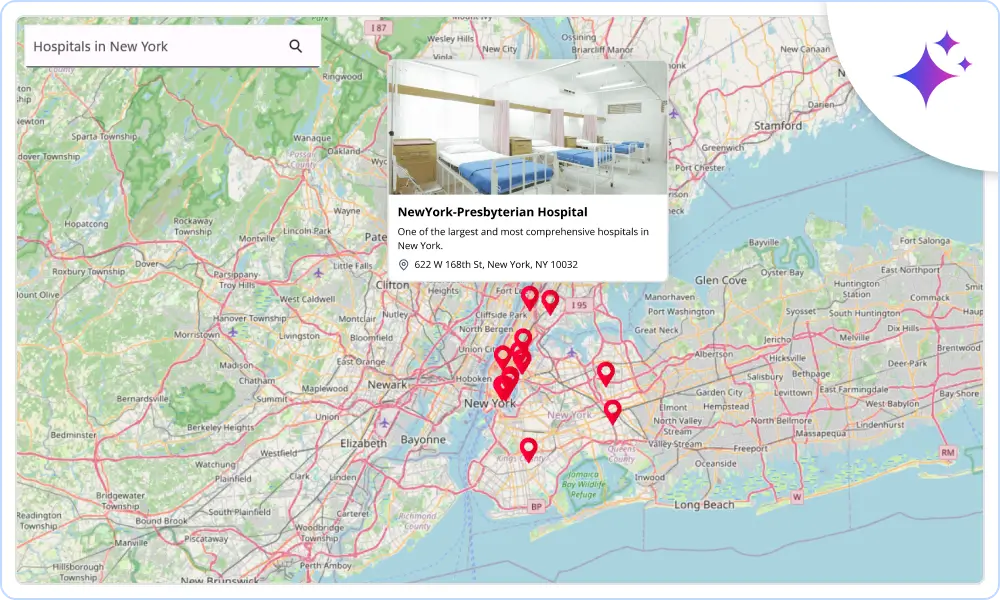The height and width of the screenshot is (600, 1000).
Task: Click the Oyster Bay label
Action: pyautogui.click(x=782, y=272)
